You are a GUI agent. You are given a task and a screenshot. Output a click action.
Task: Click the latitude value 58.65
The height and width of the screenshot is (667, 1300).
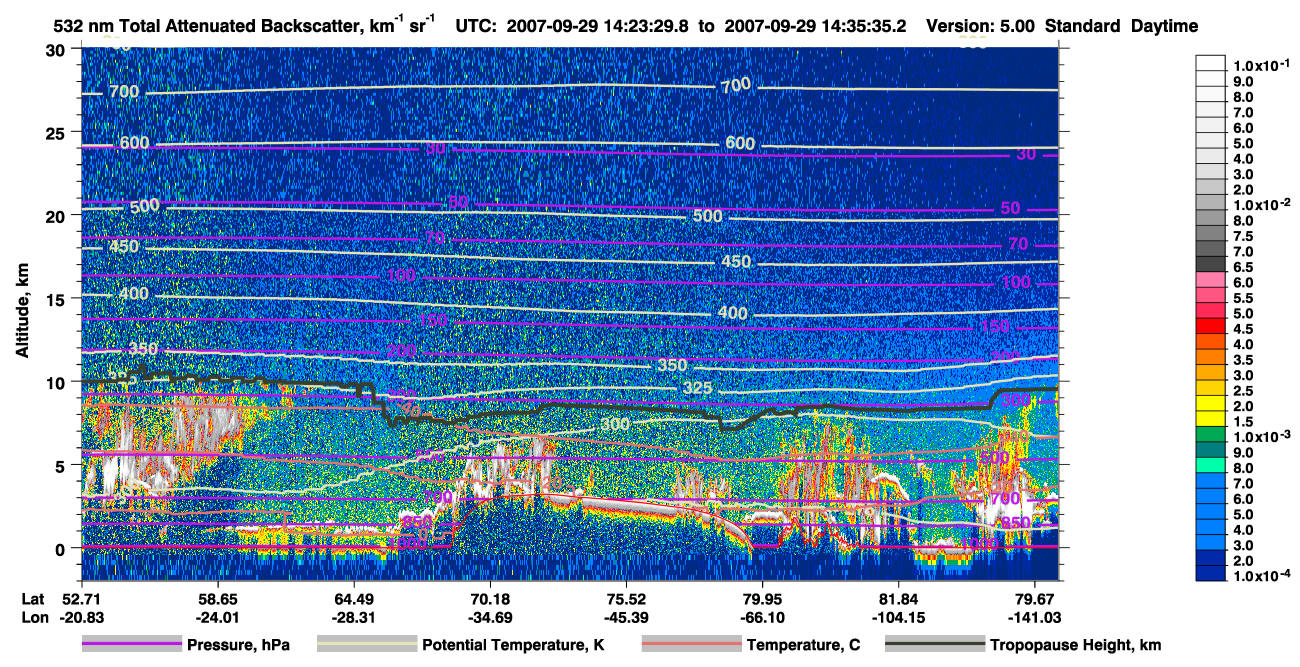point(217,599)
